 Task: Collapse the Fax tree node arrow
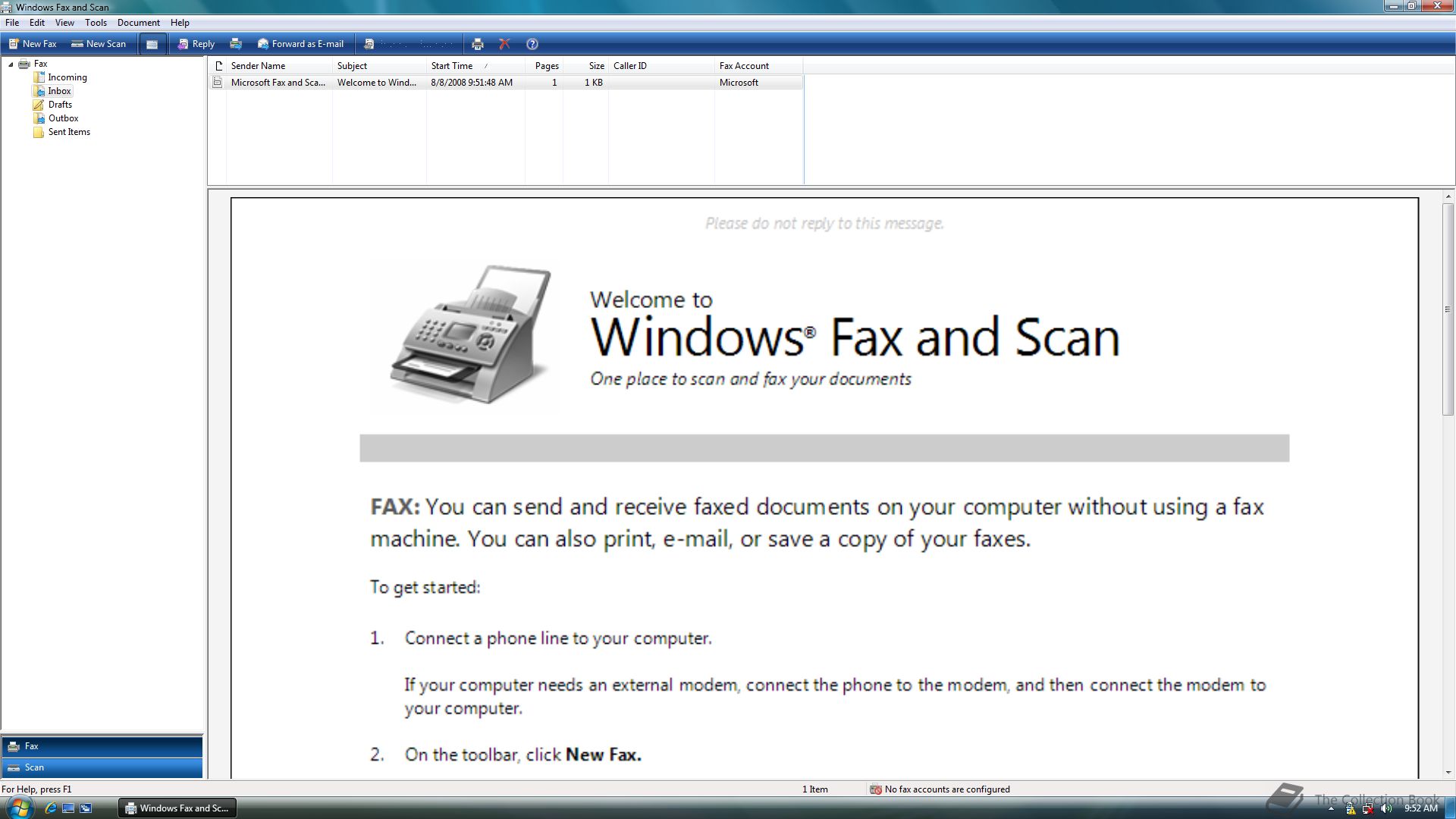click(11, 64)
